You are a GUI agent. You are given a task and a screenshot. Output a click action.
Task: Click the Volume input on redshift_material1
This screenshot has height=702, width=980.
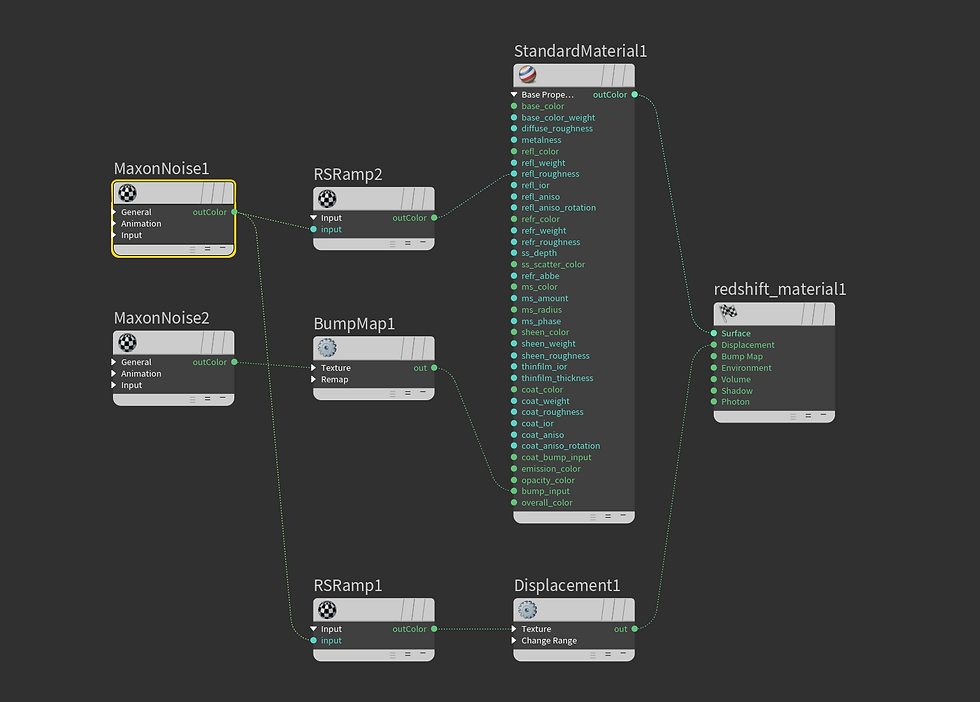tap(714, 379)
